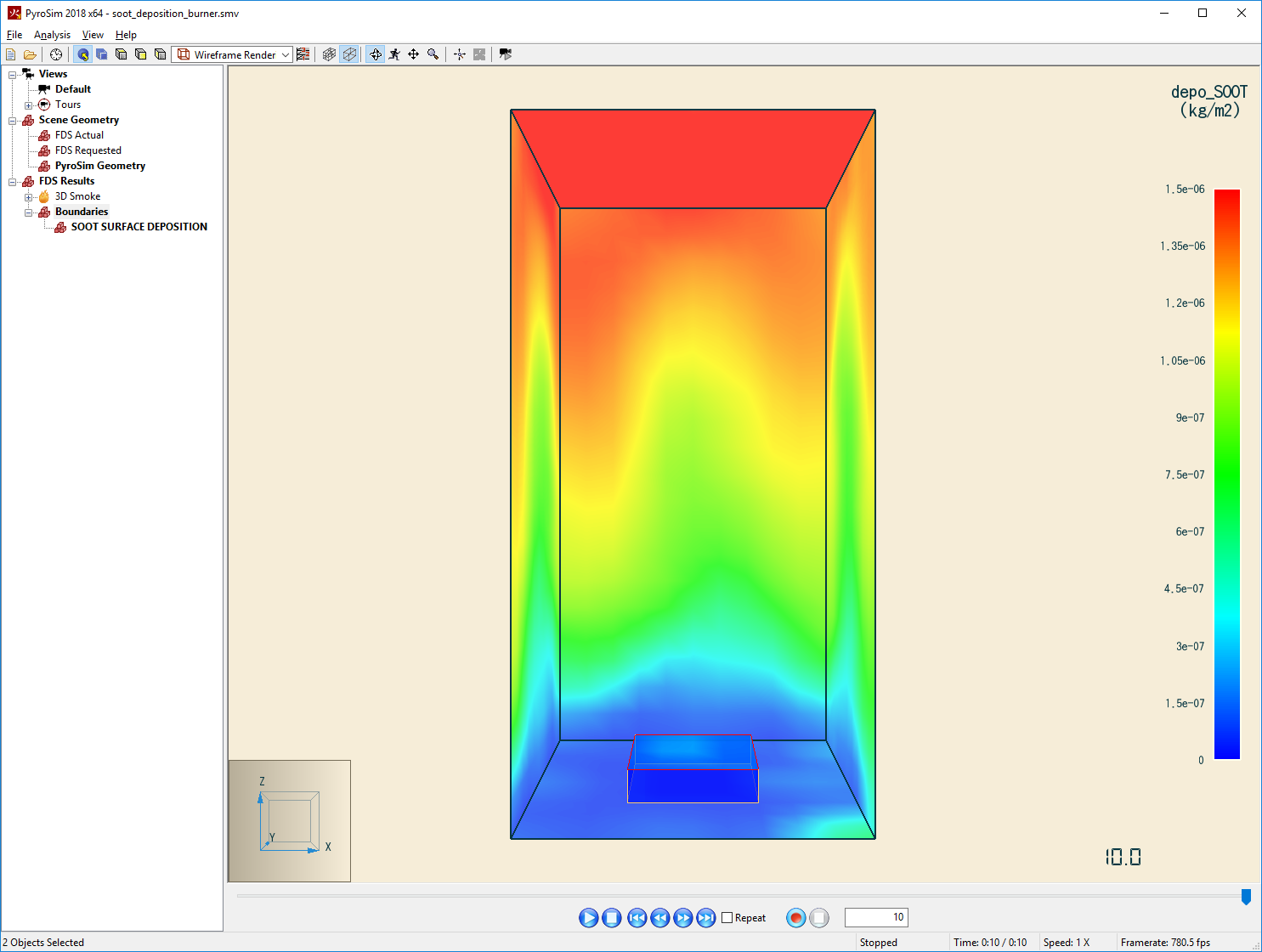Open the Analysis menu

coord(52,35)
